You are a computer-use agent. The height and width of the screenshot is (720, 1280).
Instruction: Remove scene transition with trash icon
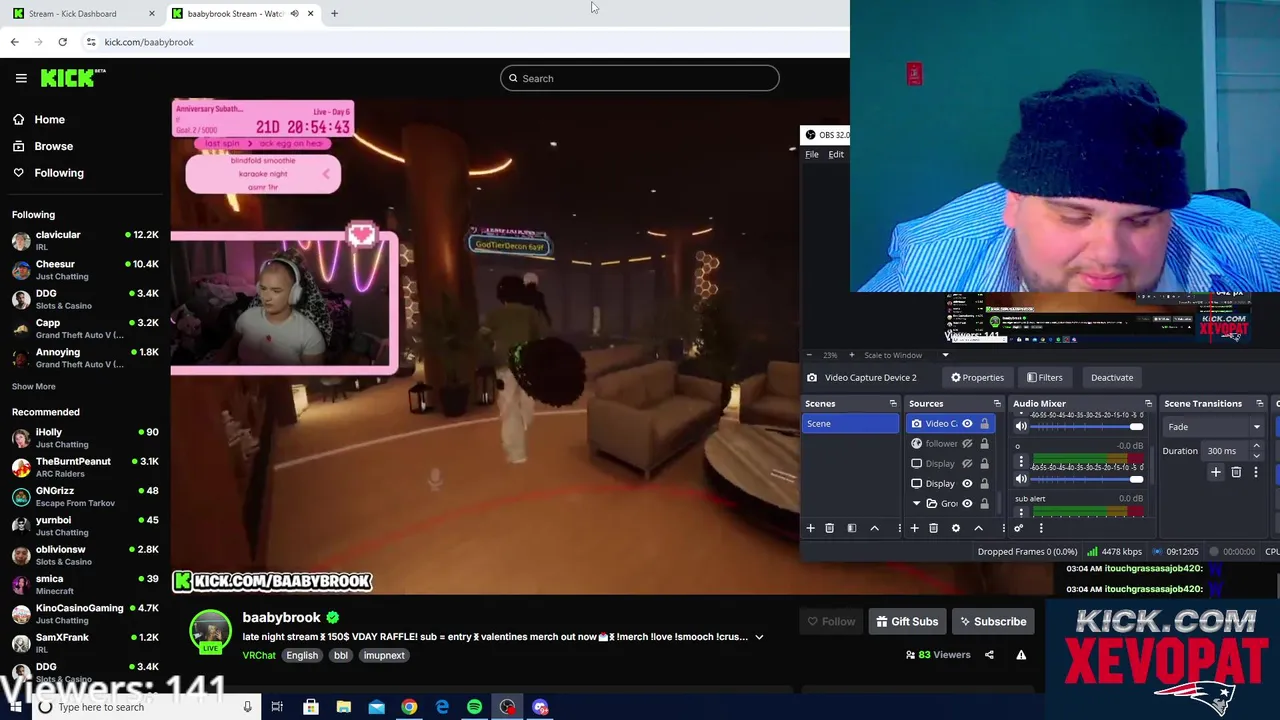point(1236,472)
